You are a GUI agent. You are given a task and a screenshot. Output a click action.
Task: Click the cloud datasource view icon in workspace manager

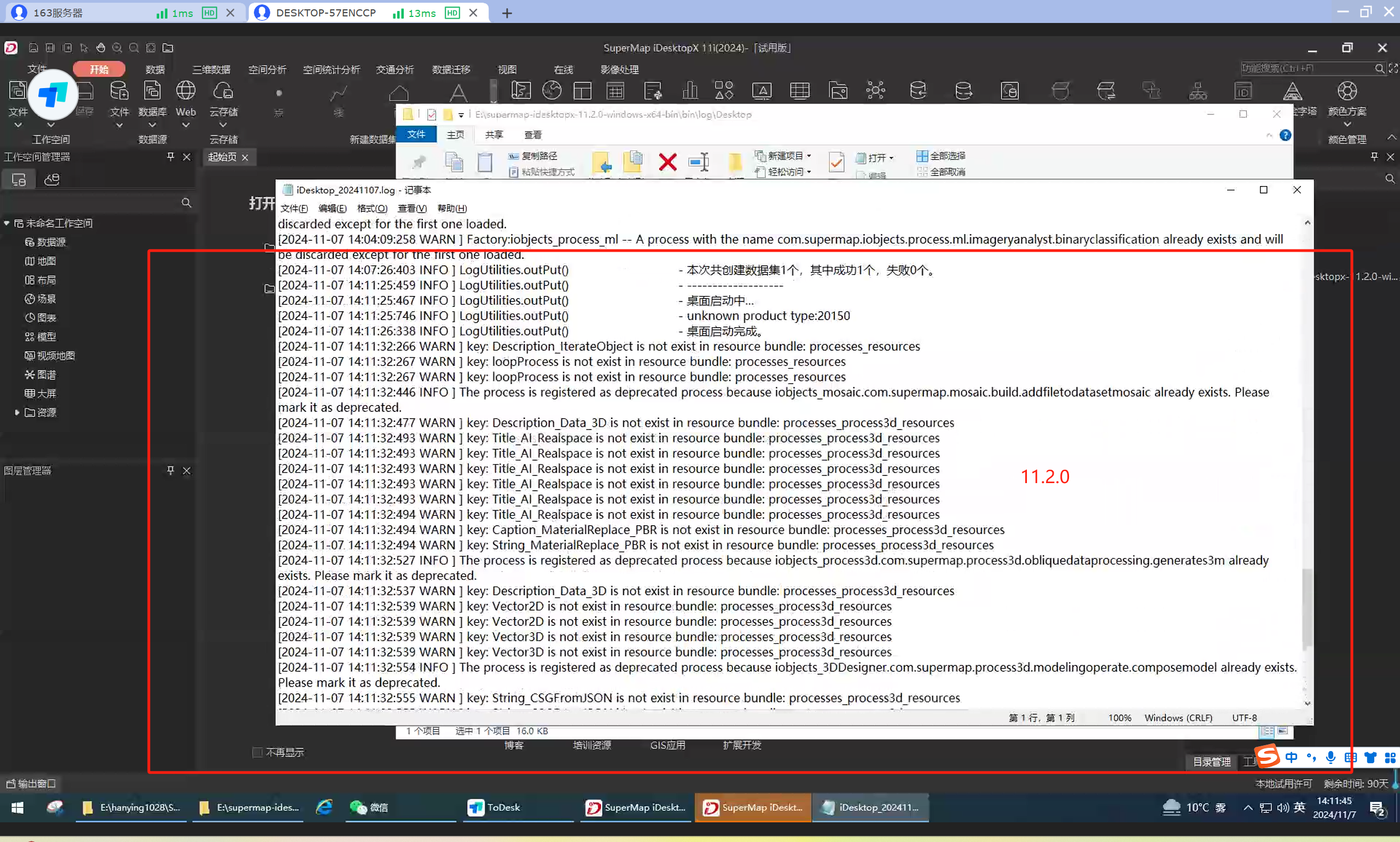tap(51, 180)
